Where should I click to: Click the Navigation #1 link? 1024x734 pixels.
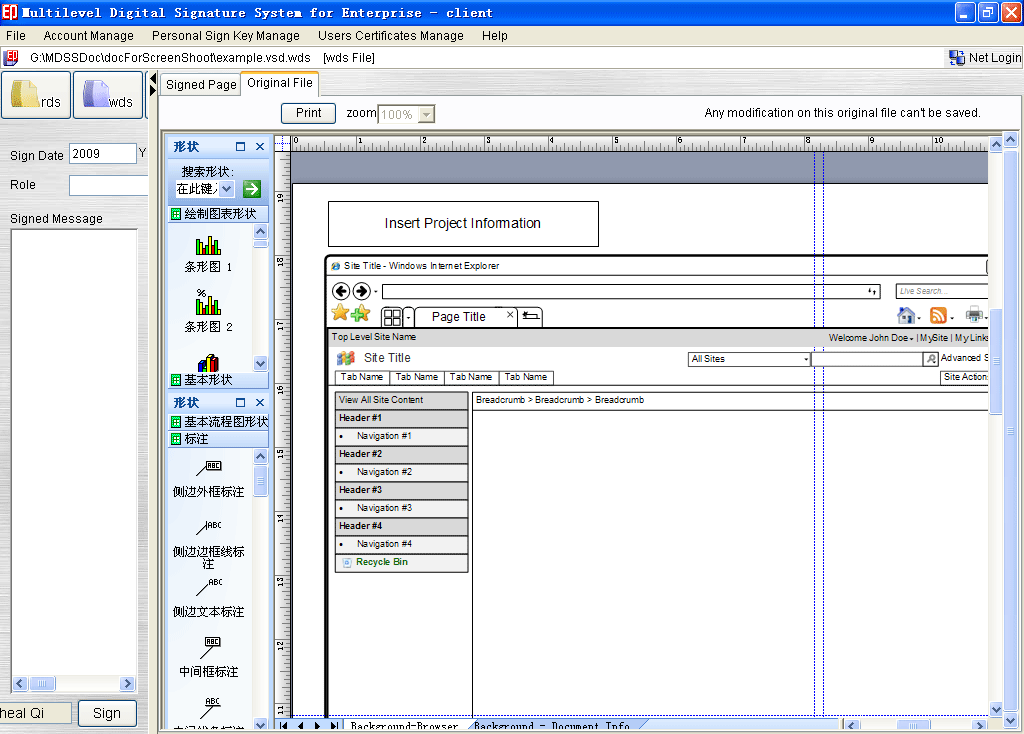coord(384,436)
